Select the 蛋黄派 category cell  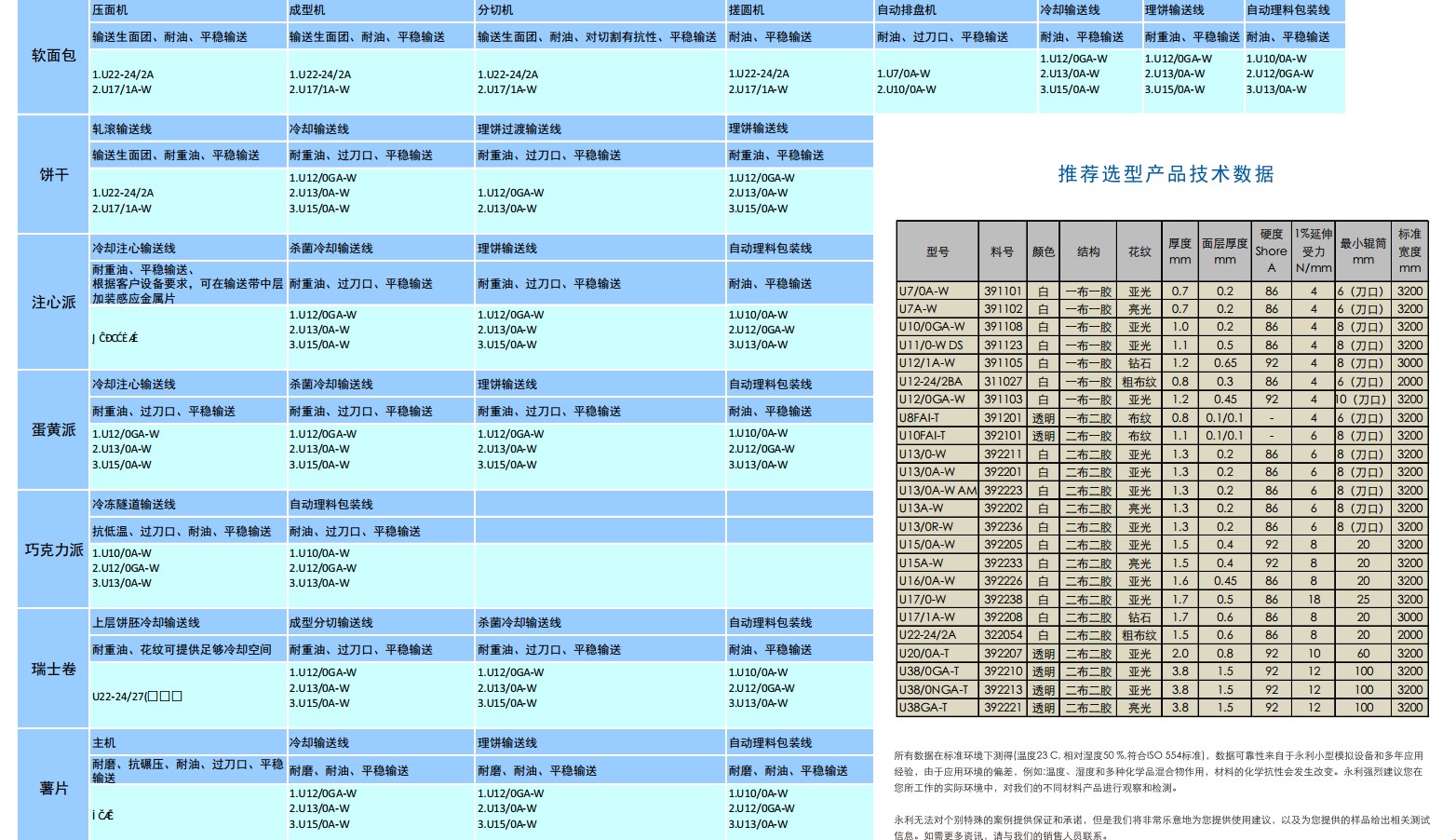tap(53, 429)
